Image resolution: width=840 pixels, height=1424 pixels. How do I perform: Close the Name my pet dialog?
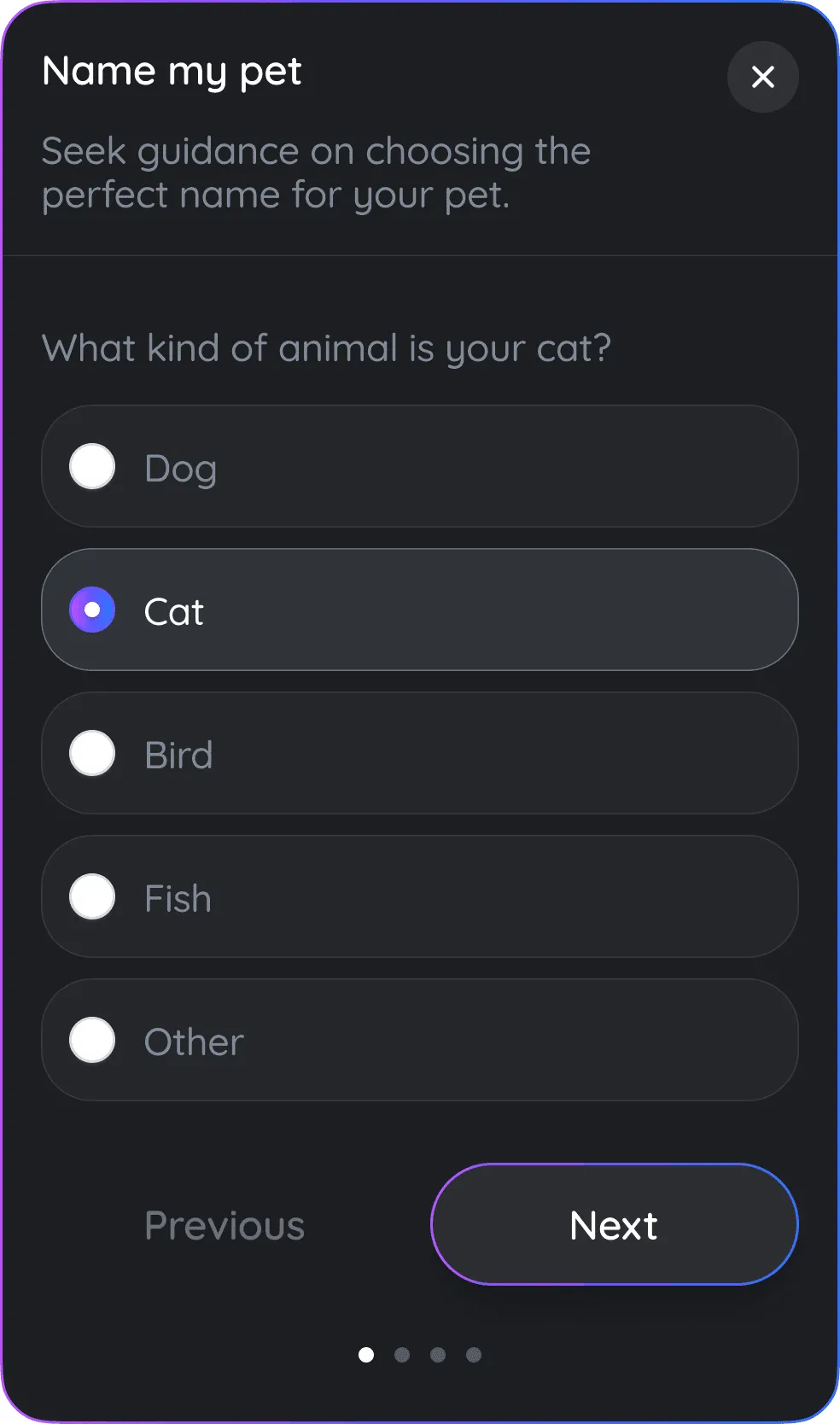click(x=762, y=77)
